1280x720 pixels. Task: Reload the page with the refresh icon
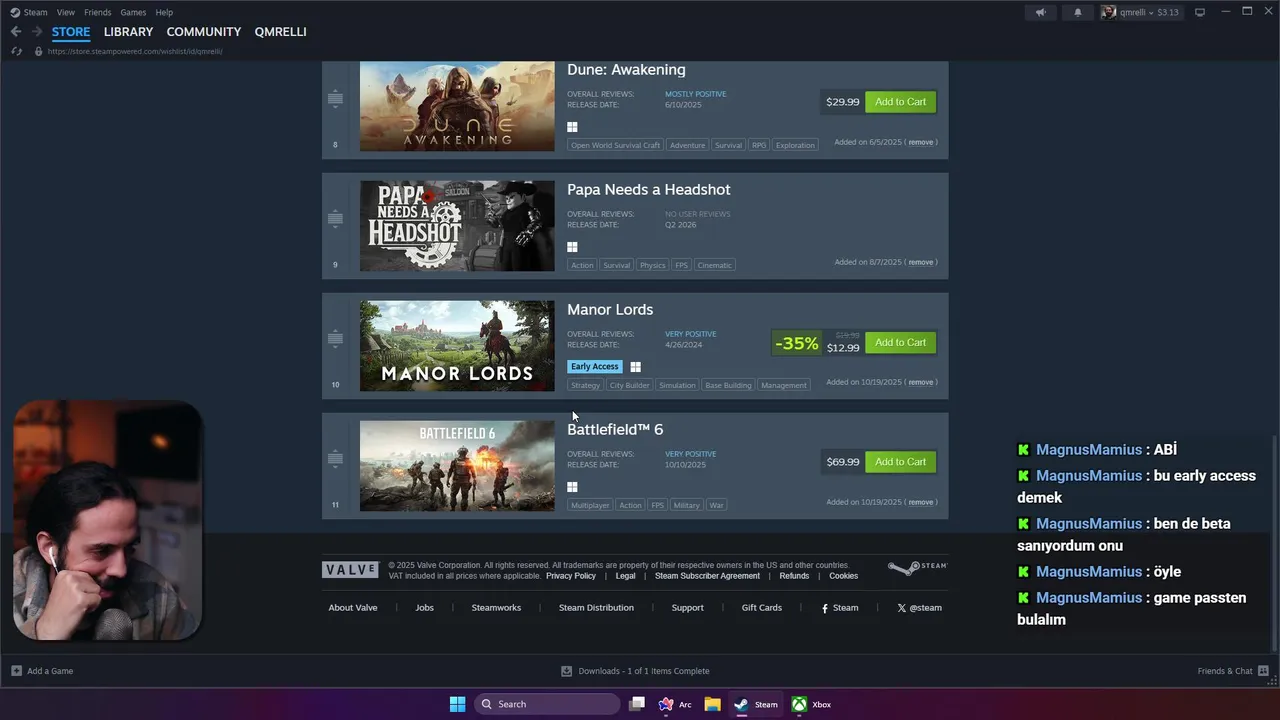click(16, 51)
